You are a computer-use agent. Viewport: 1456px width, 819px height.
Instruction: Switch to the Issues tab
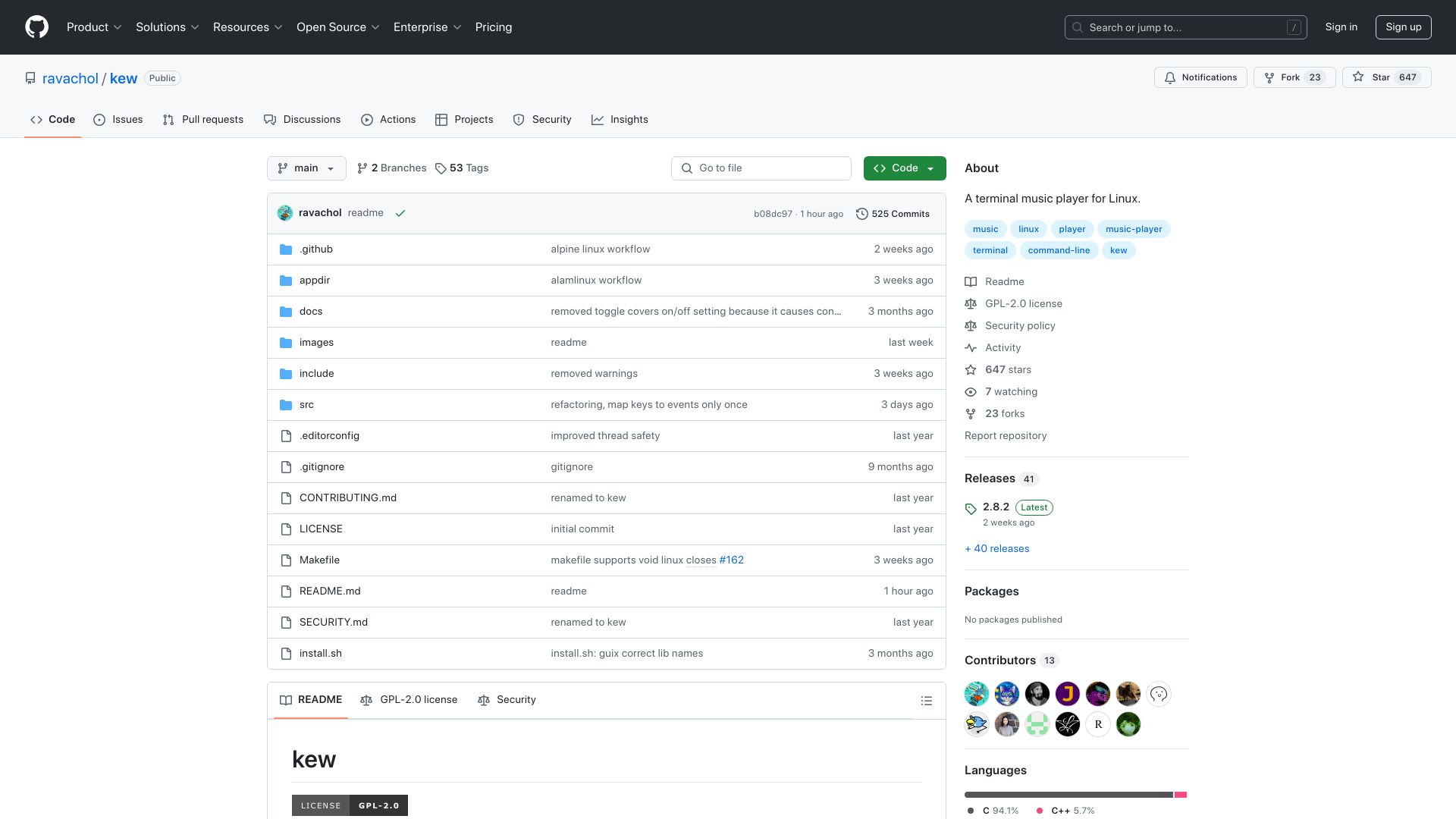pos(118,120)
